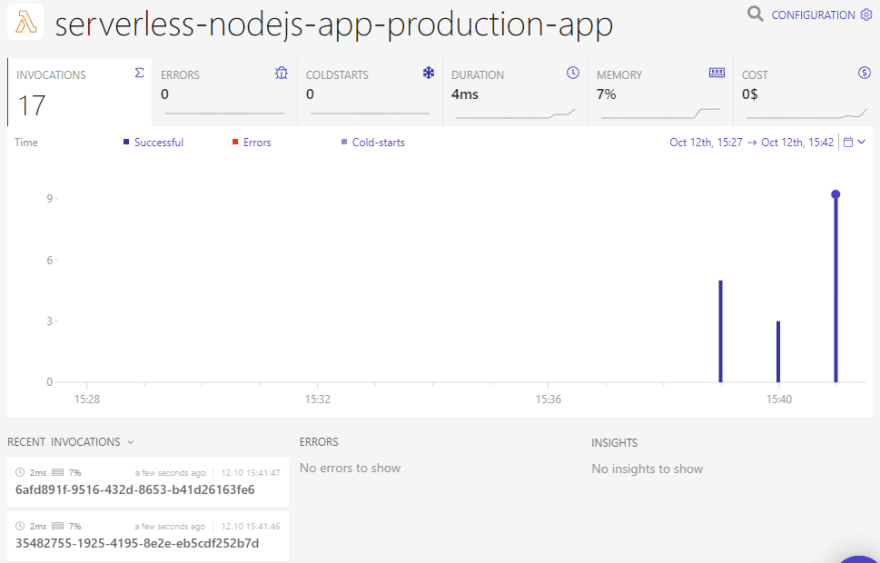880x563 pixels.
Task: Click the serverless-nodejs-app-production-app title
Action: 334,24
